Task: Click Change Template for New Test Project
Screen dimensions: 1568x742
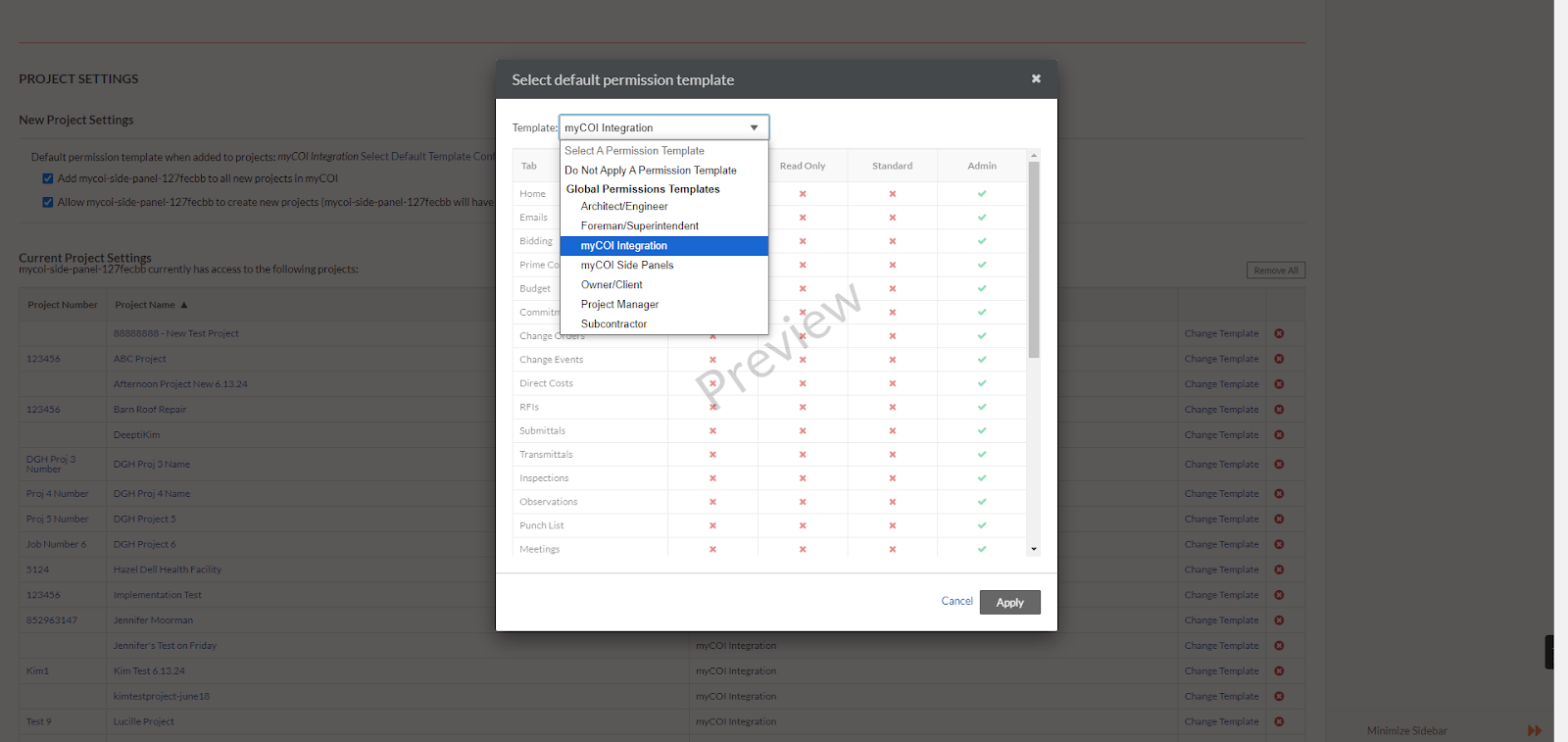Action: [x=1221, y=334]
